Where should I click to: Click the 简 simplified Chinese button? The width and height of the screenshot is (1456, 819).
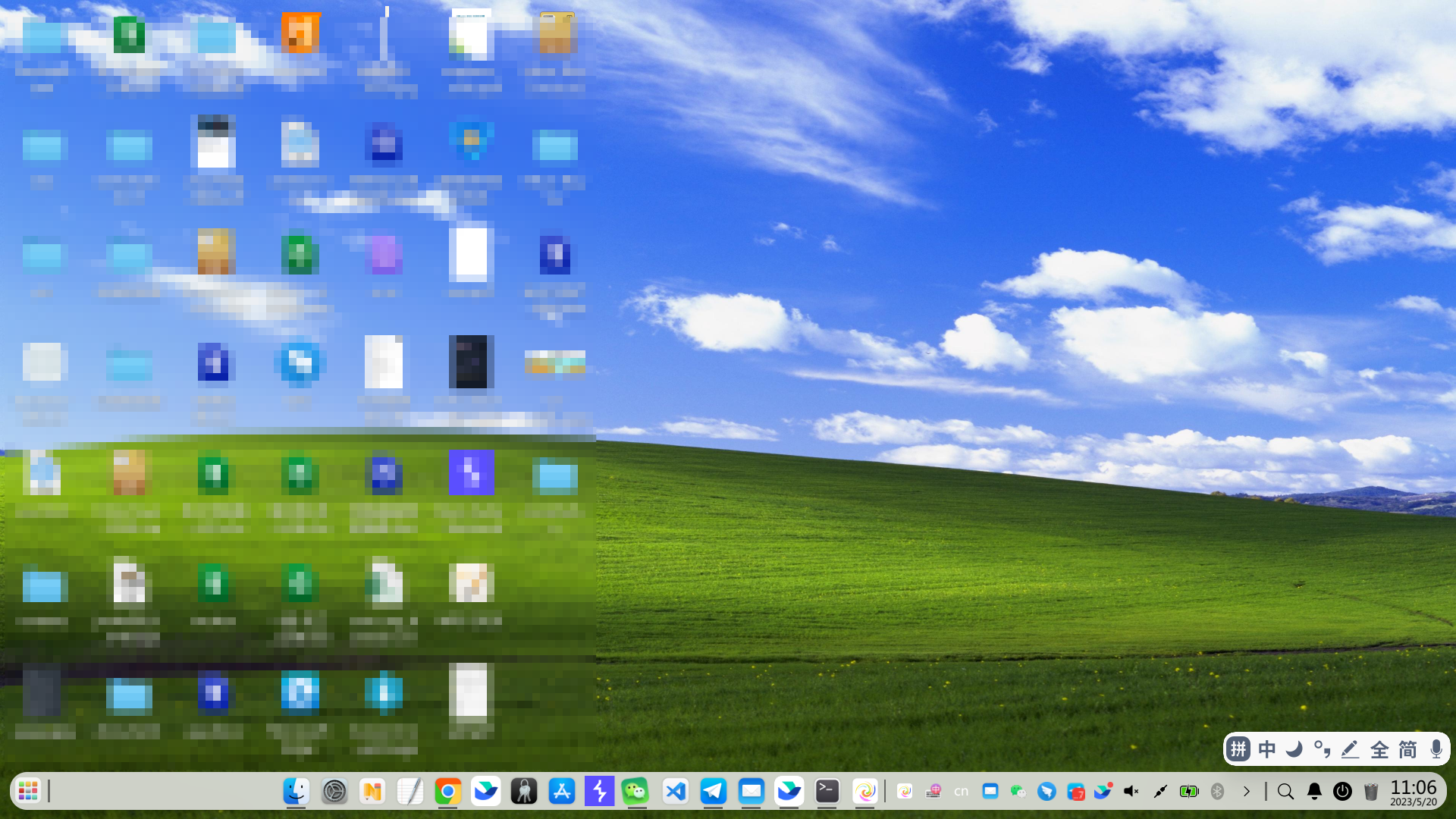1407,749
